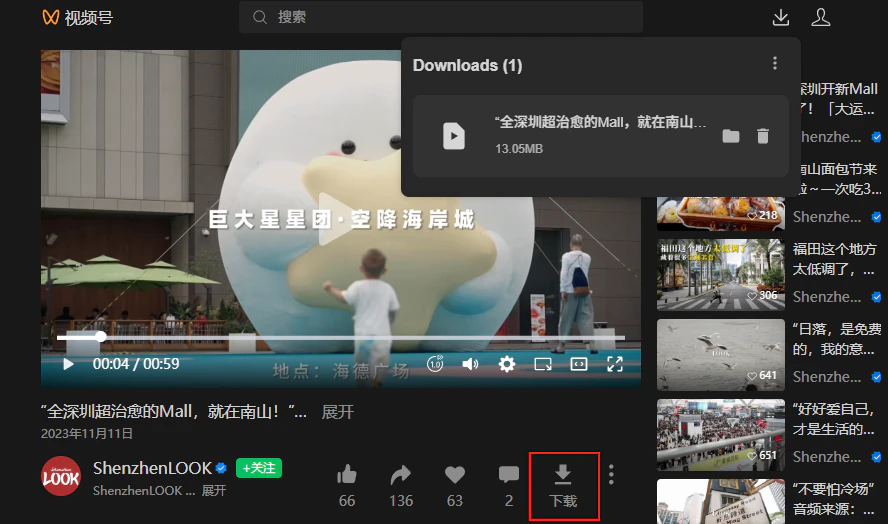Screen dimensions: 888x524
Task: Click the download icon in top header
Action: (781, 17)
